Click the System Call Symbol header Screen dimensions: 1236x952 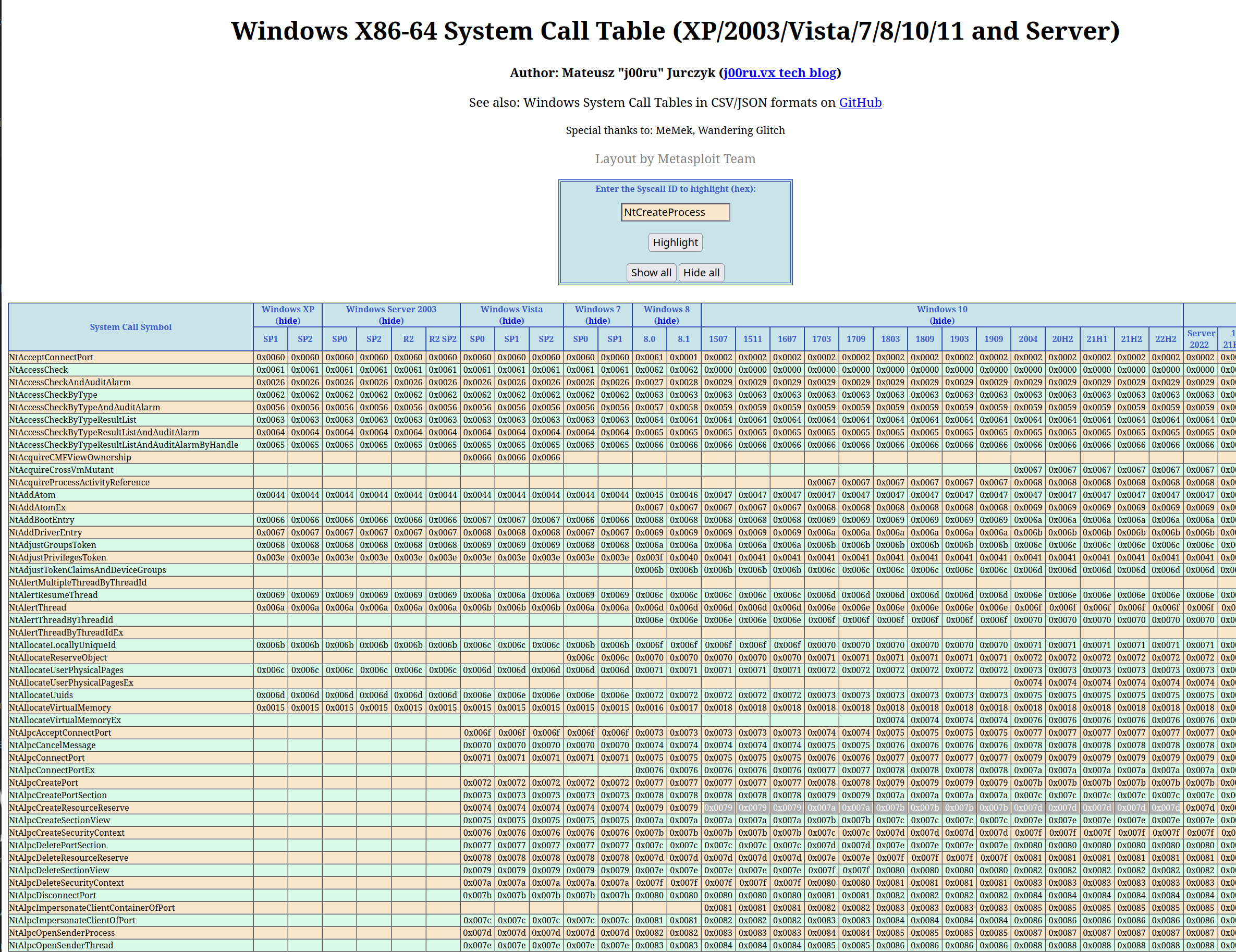(x=131, y=327)
